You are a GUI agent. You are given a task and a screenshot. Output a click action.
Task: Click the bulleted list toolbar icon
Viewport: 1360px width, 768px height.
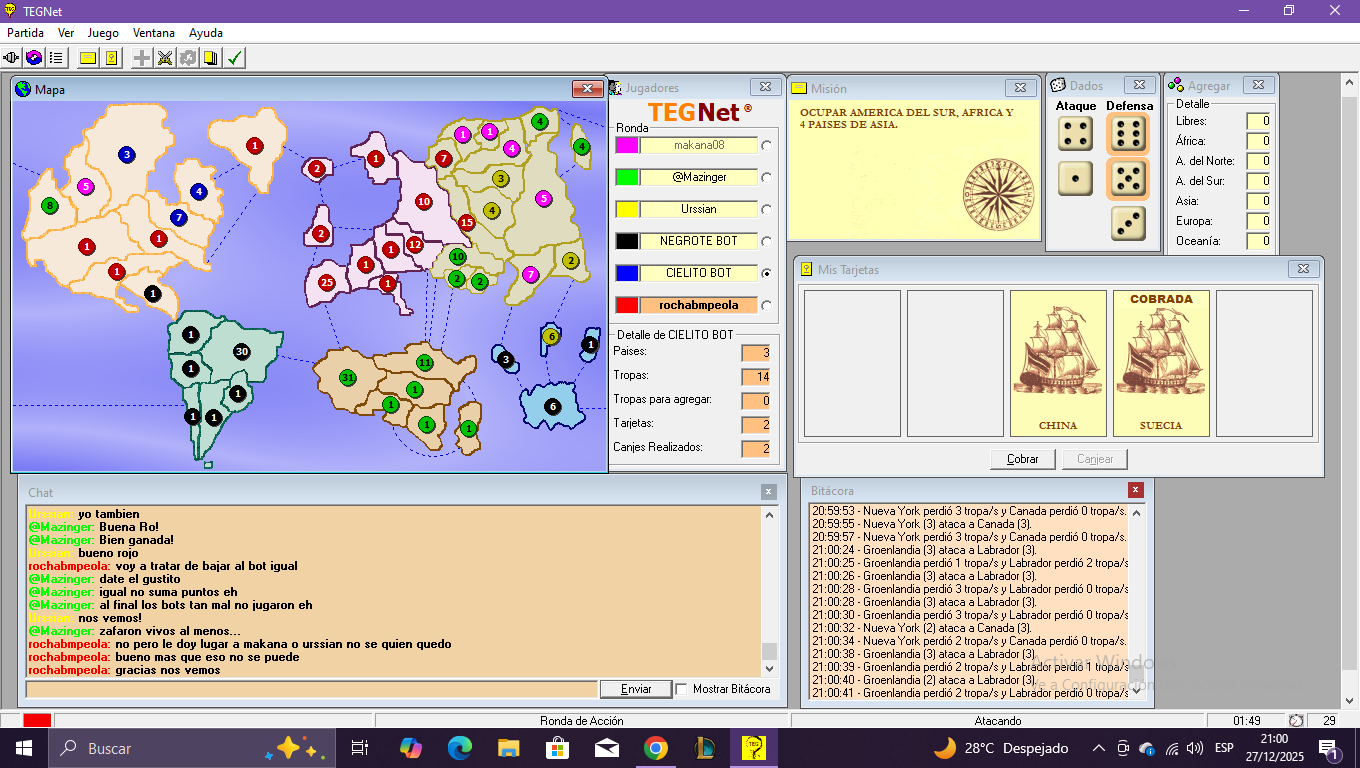click(x=56, y=58)
